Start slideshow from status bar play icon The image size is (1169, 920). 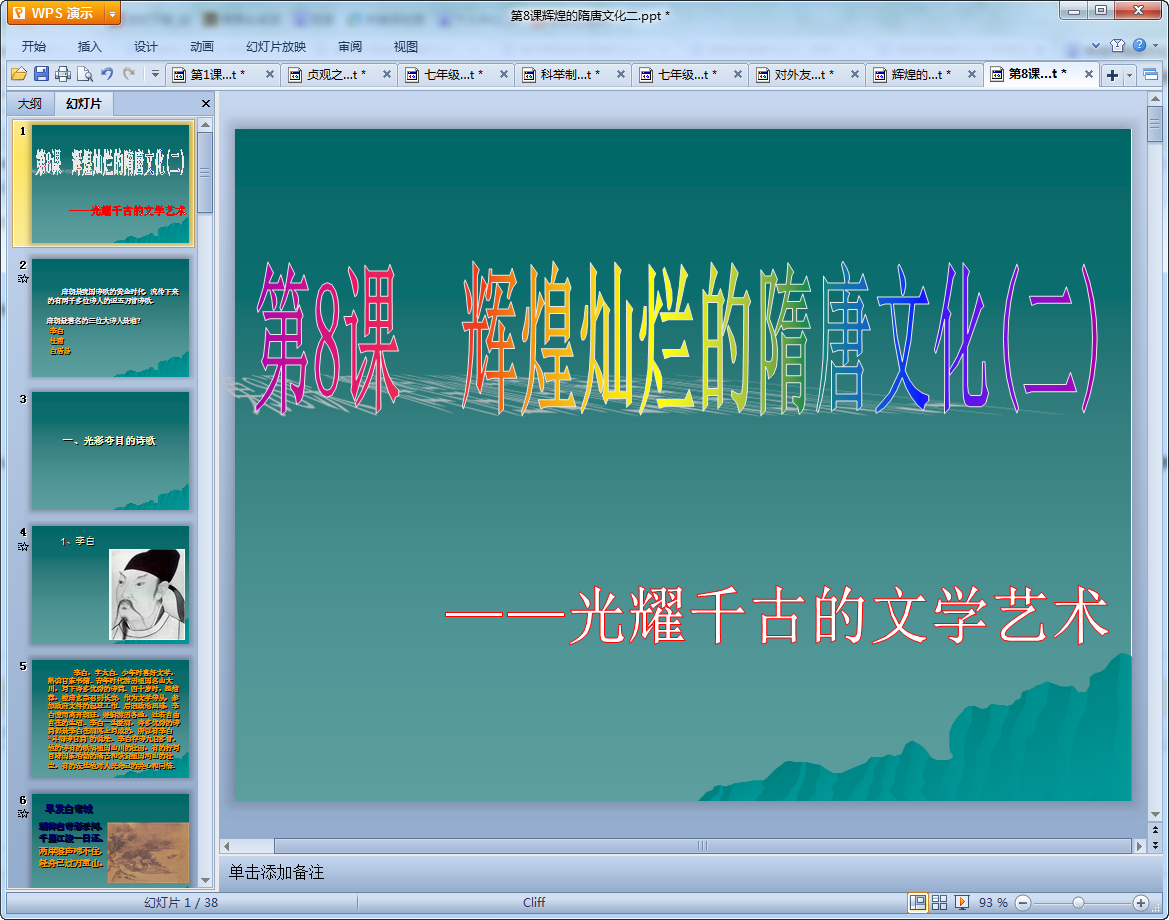click(962, 902)
